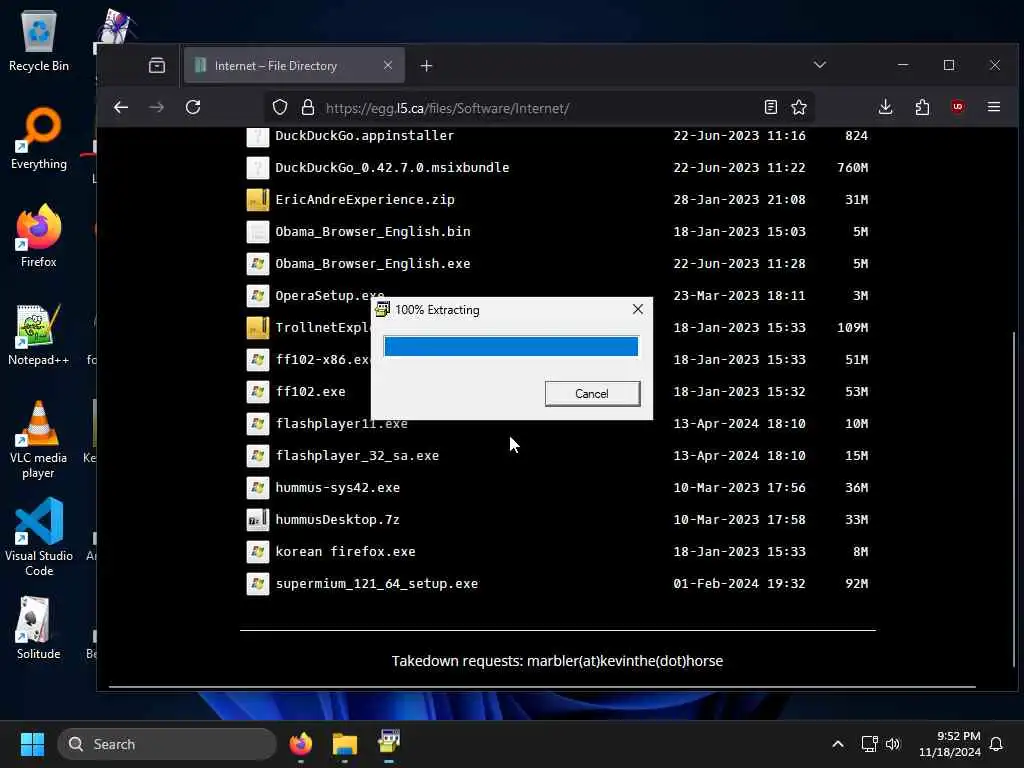Click the Firefox taskbar icon

(301, 744)
